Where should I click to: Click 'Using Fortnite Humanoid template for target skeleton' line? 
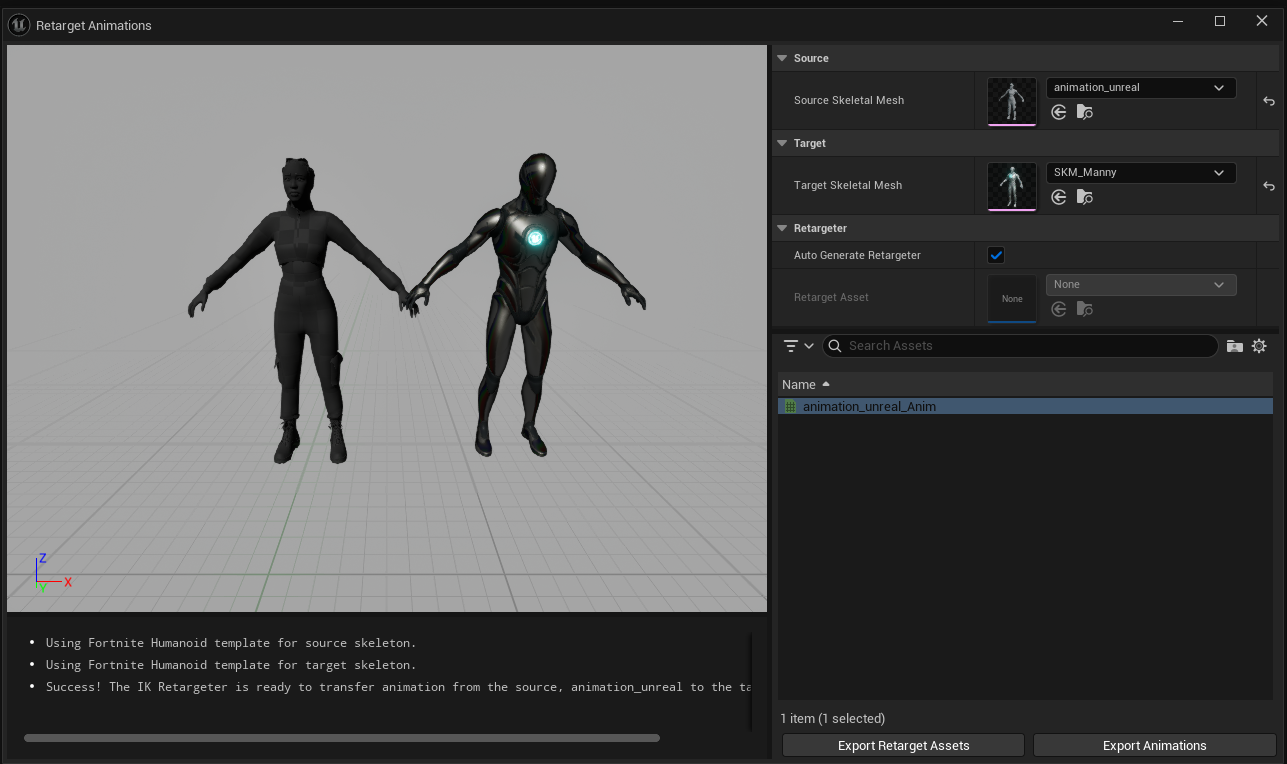[x=231, y=665]
